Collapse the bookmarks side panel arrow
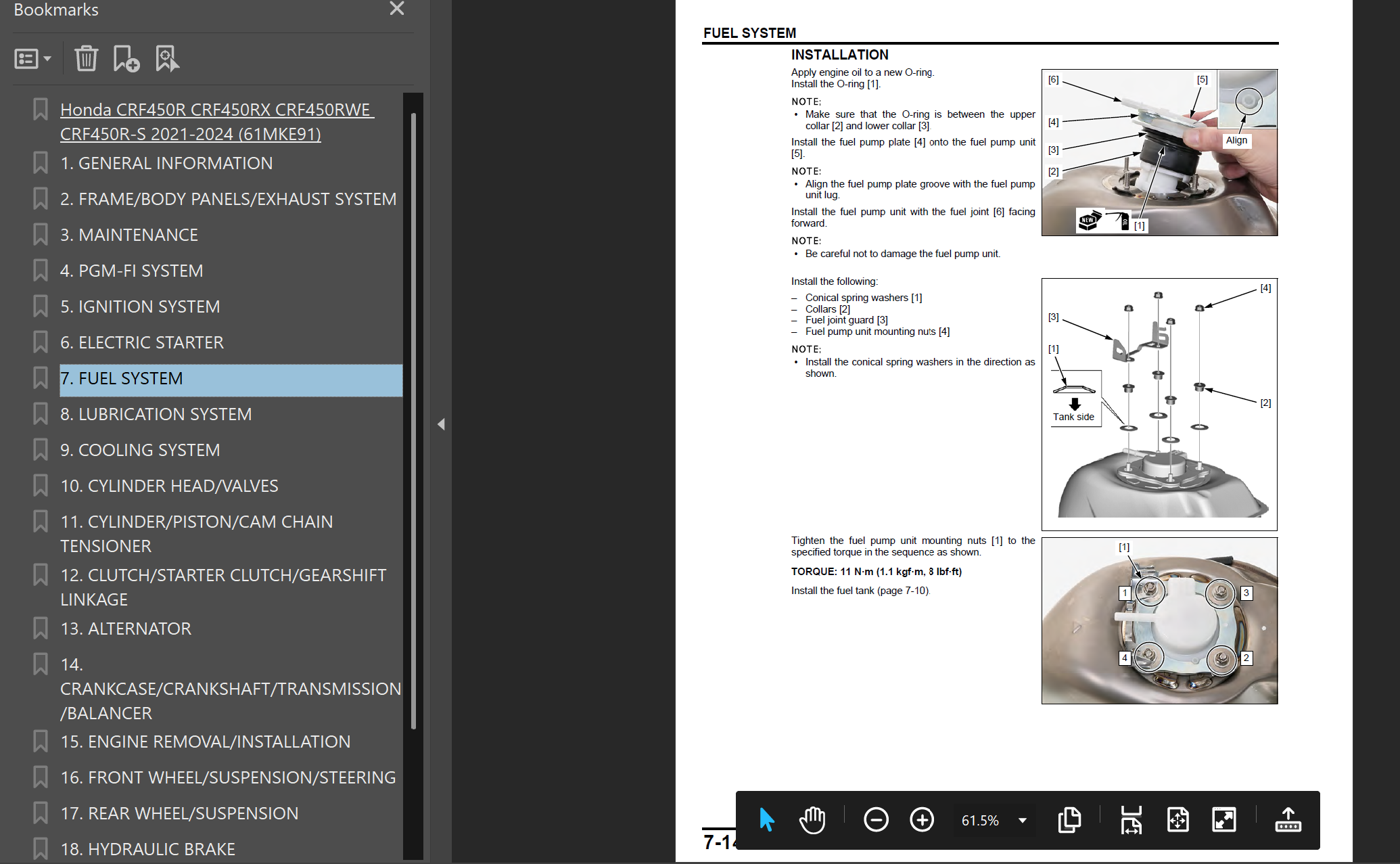Image resolution: width=1400 pixels, height=864 pixels. 441,424
